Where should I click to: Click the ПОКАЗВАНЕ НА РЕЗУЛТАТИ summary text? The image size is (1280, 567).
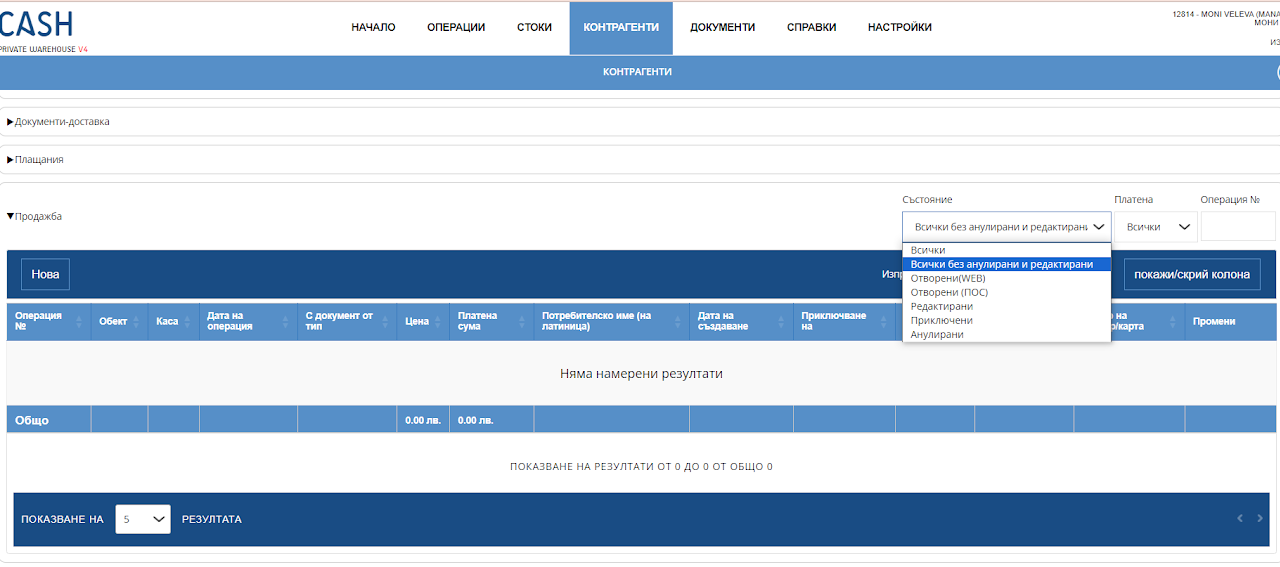[641, 466]
